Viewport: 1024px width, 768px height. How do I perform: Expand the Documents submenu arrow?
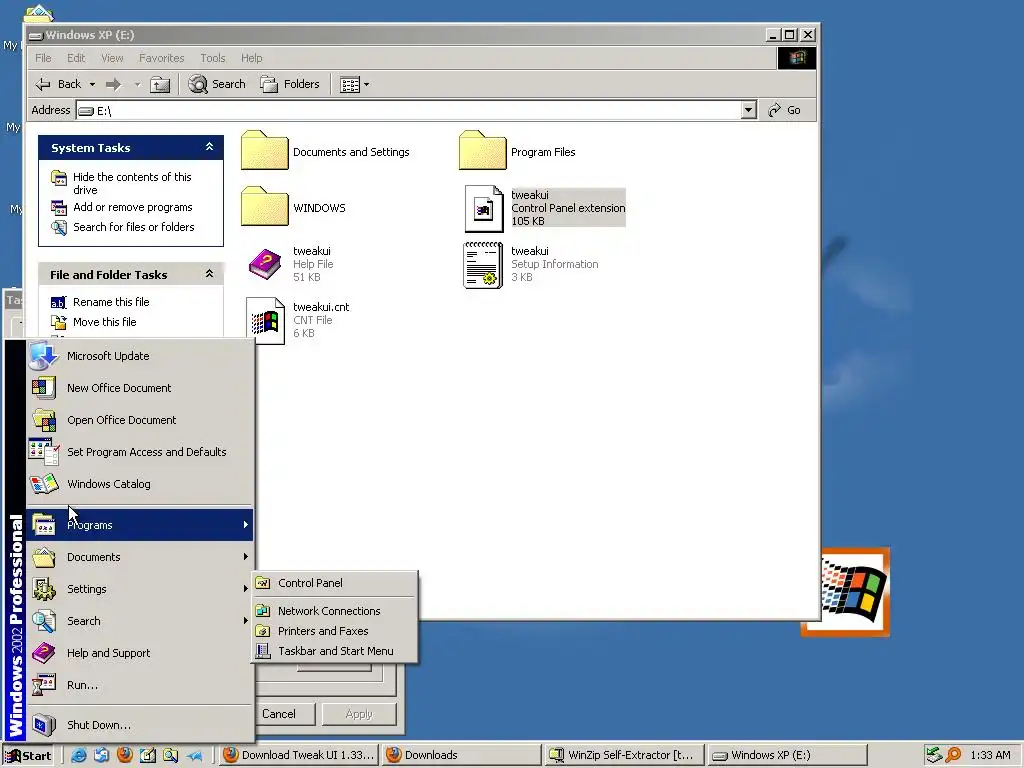[x=246, y=556]
